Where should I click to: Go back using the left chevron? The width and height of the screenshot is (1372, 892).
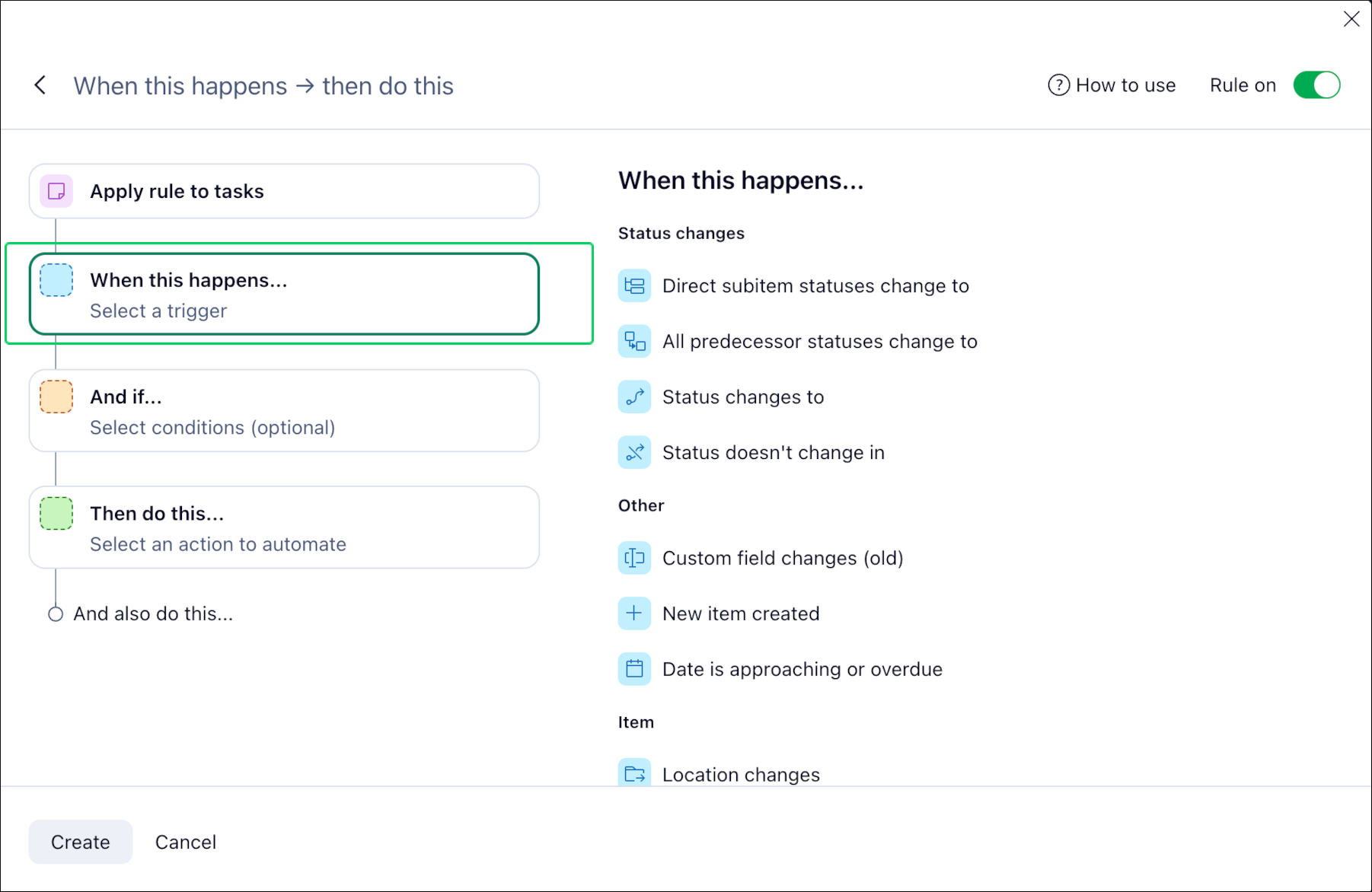coord(40,85)
